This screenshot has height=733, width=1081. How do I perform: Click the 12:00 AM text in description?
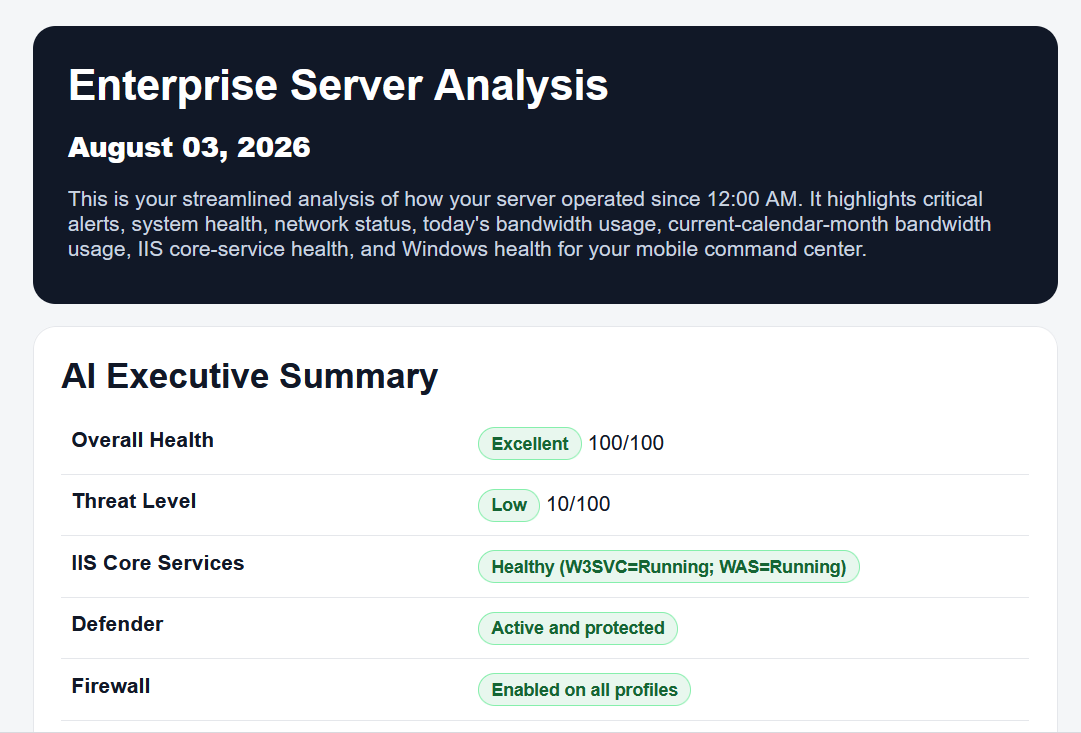click(x=753, y=199)
